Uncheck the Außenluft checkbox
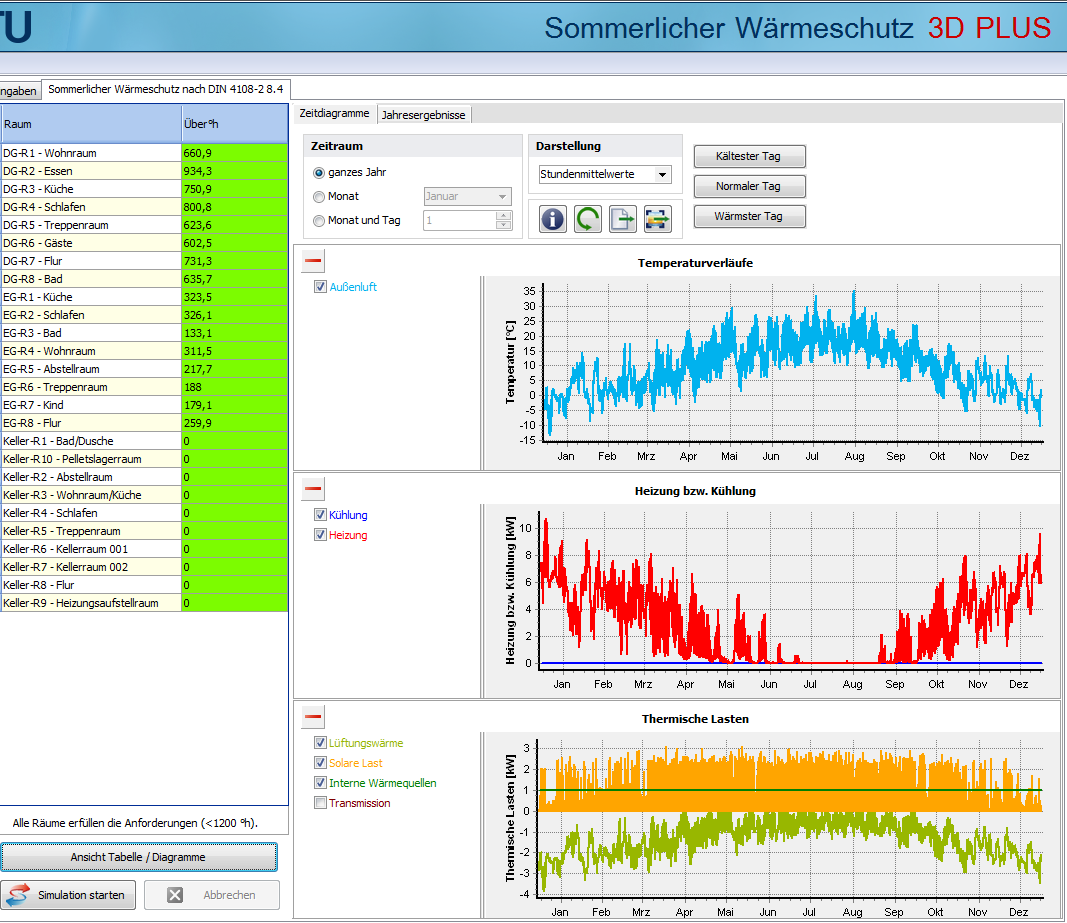Image resolution: width=1067 pixels, height=923 pixels. [x=320, y=287]
